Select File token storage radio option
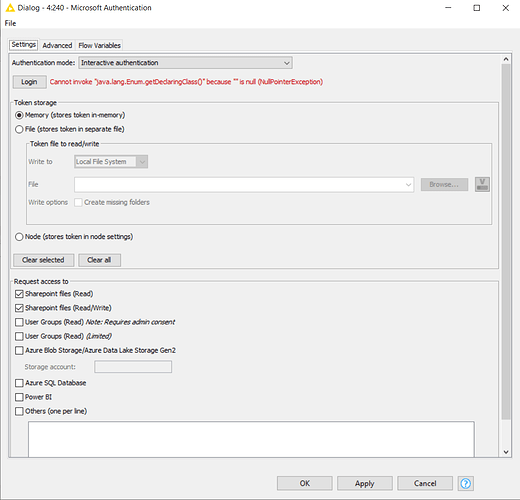520x500 pixels. pyautogui.click(x=19, y=129)
